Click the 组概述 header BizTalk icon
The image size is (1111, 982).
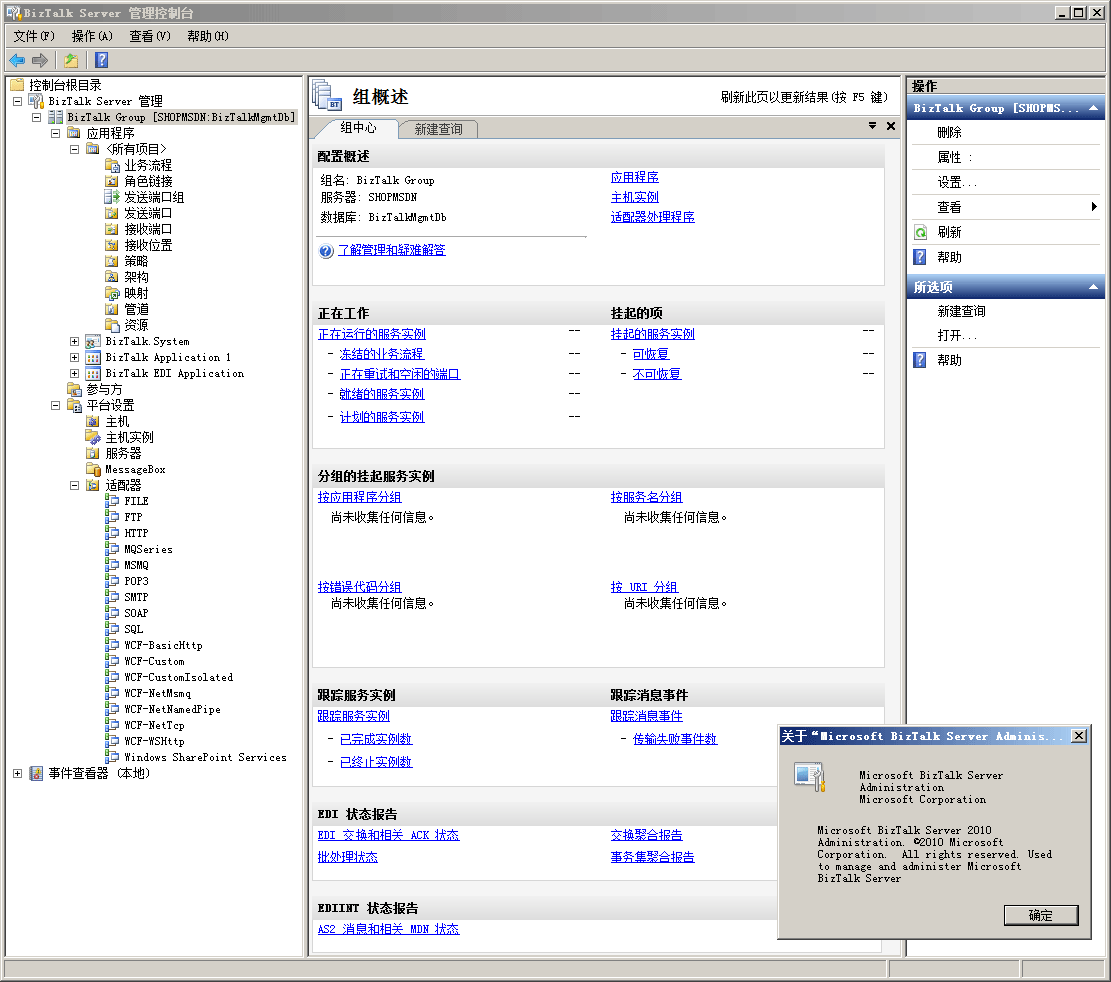327,96
